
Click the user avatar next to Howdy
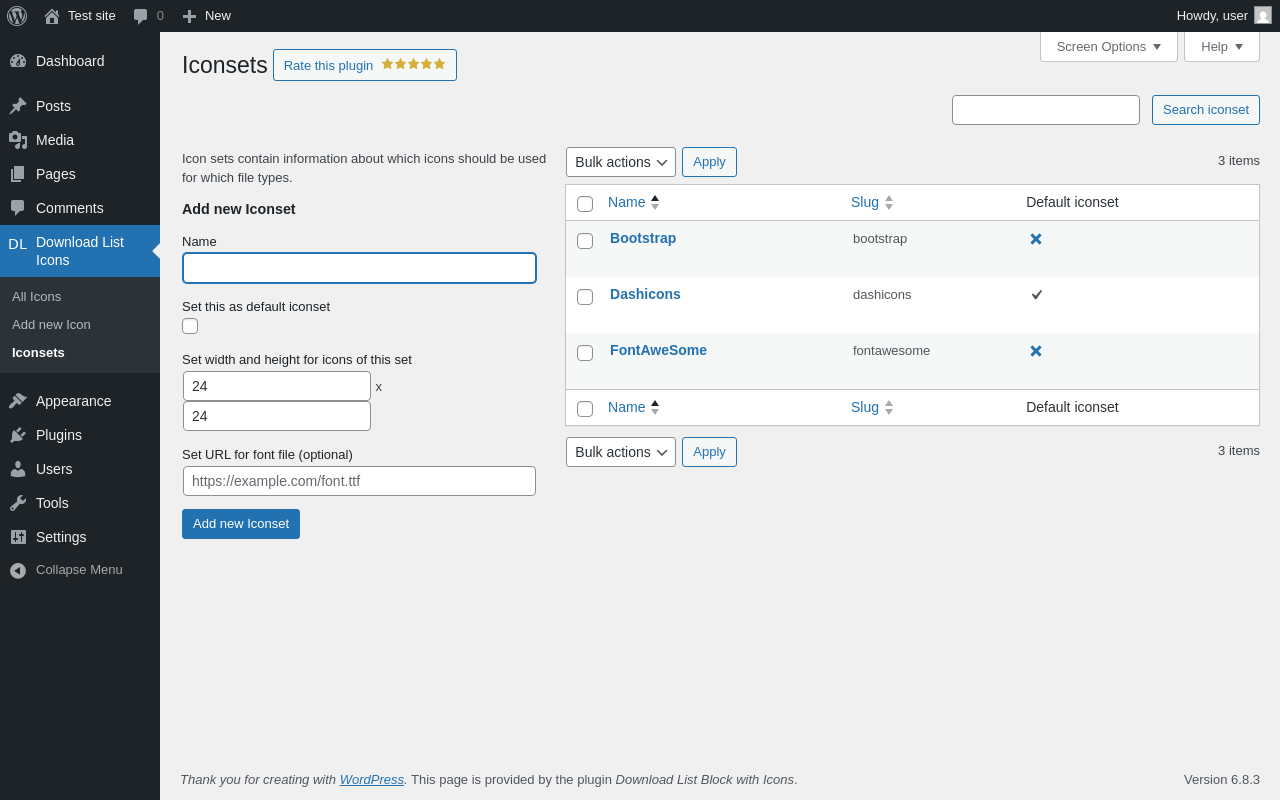pyautogui.click(x=1263, y=15)
